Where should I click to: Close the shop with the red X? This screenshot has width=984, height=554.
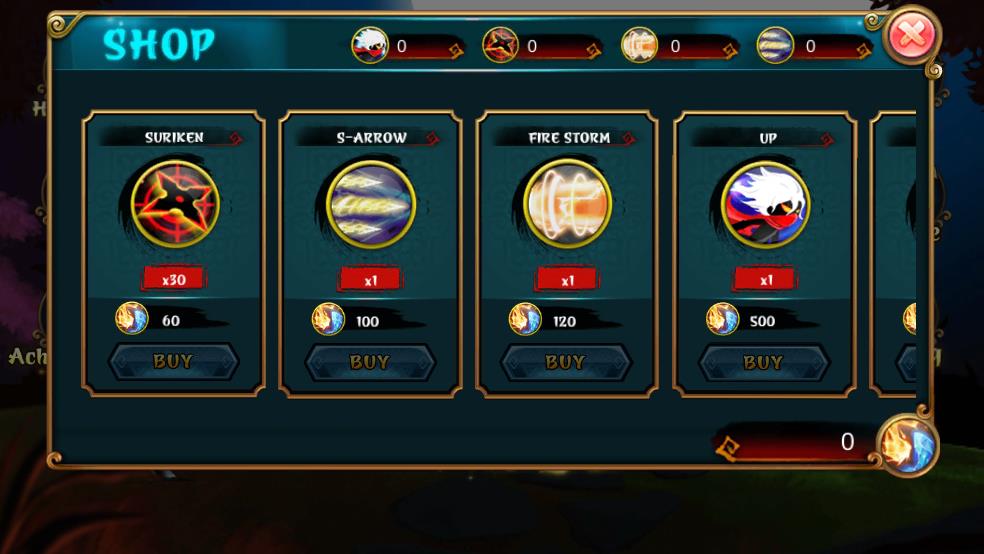911,35
